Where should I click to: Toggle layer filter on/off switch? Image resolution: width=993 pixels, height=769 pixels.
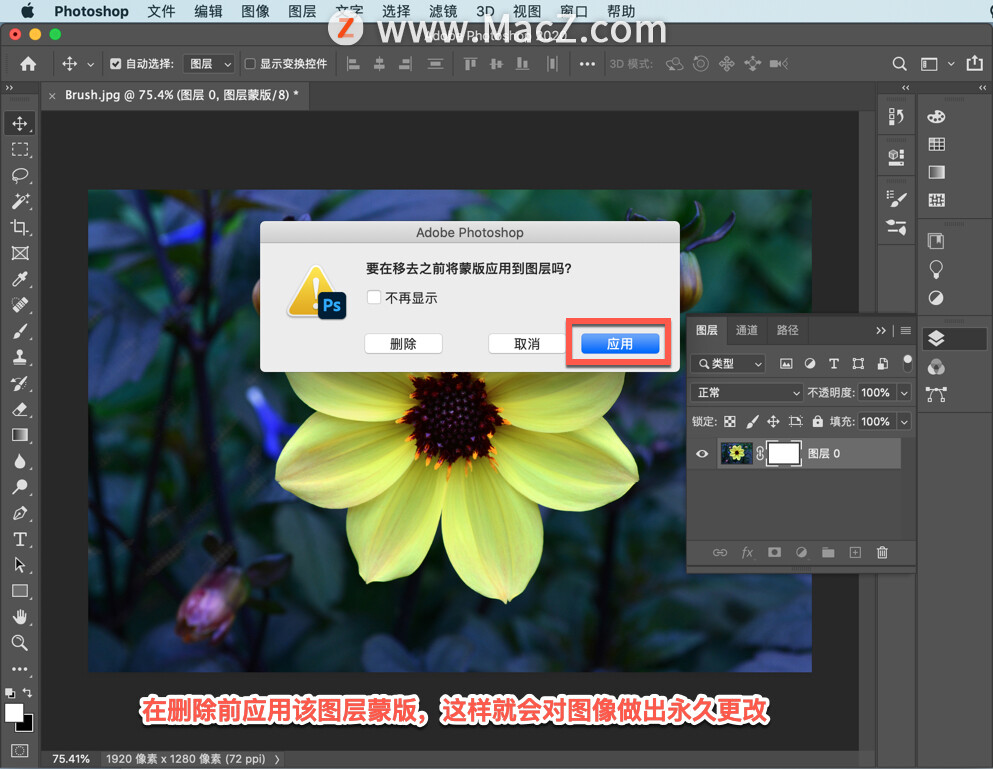click(x=908, y=363)
